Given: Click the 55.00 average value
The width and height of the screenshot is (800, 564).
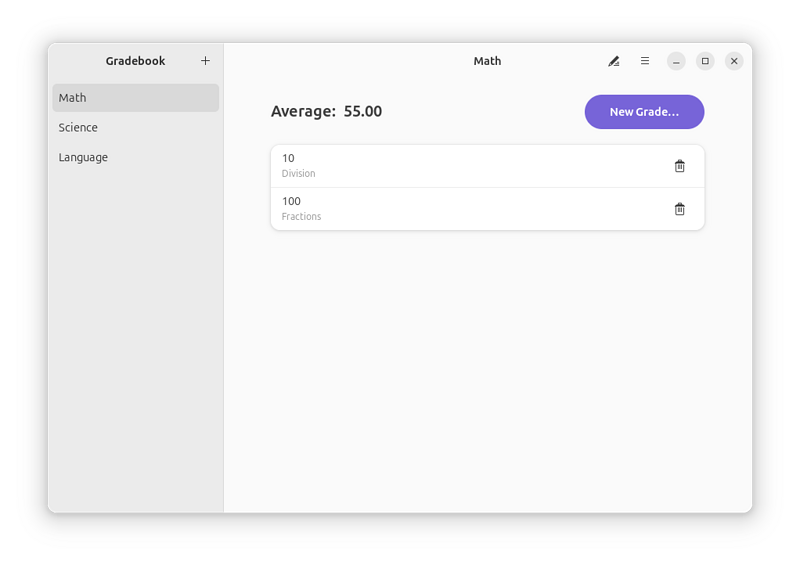Looking at the screenshot, I should click(x=363, y=112).
